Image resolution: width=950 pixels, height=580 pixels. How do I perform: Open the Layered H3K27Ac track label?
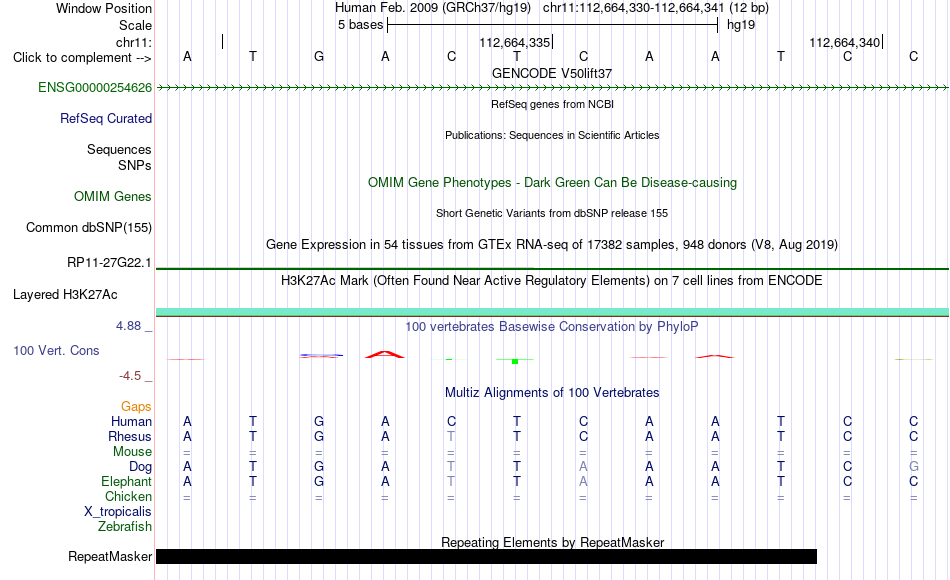65,295
